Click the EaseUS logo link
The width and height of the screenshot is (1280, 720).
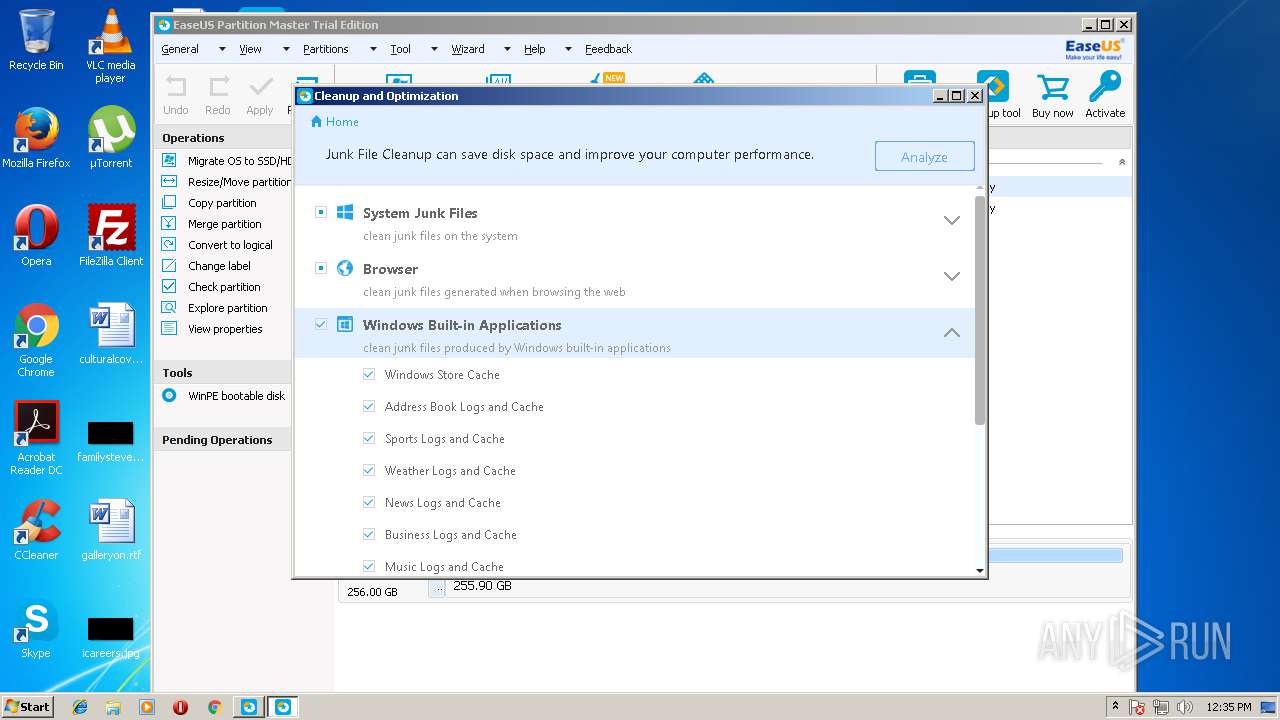[x=1094, y=49]
